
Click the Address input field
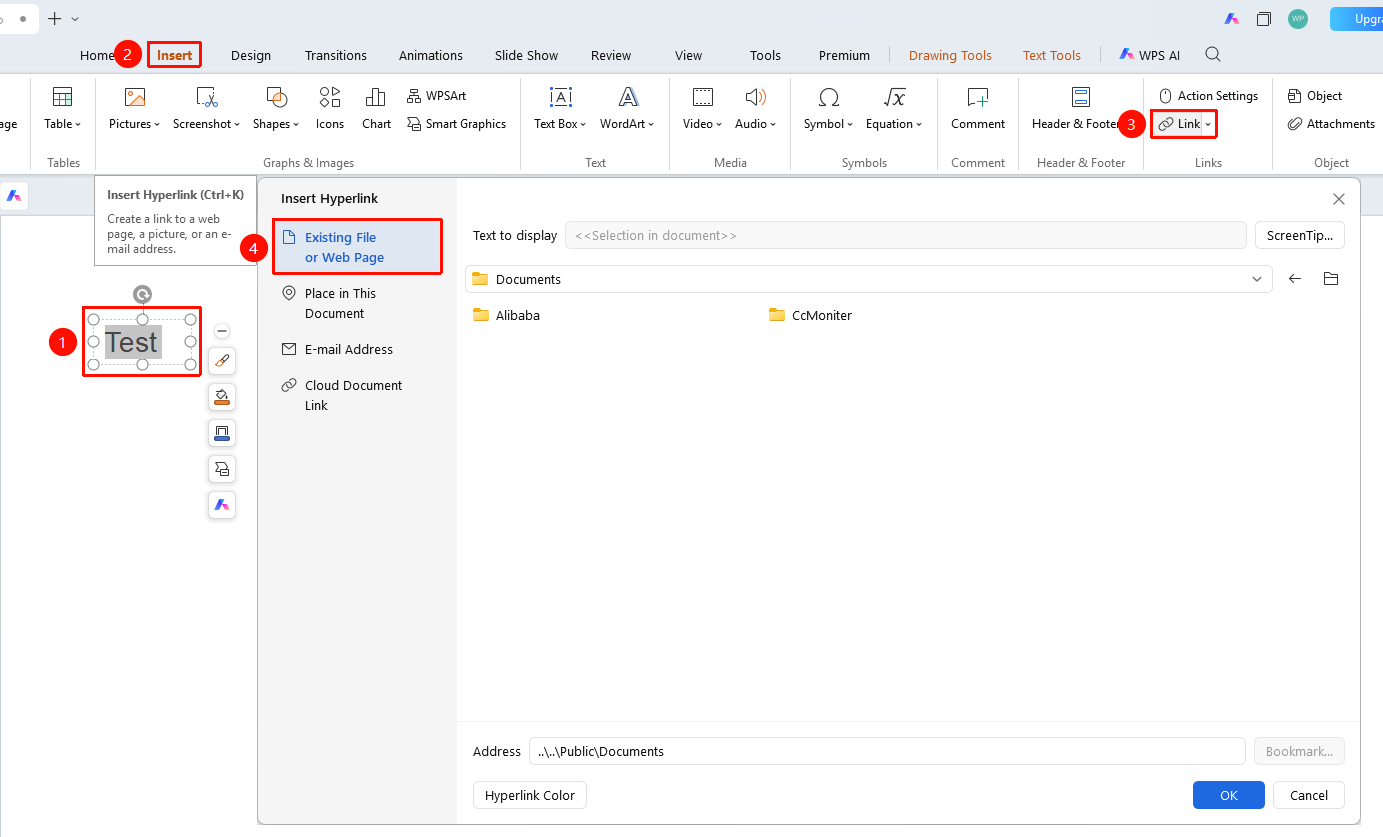(x=887, y=751)
